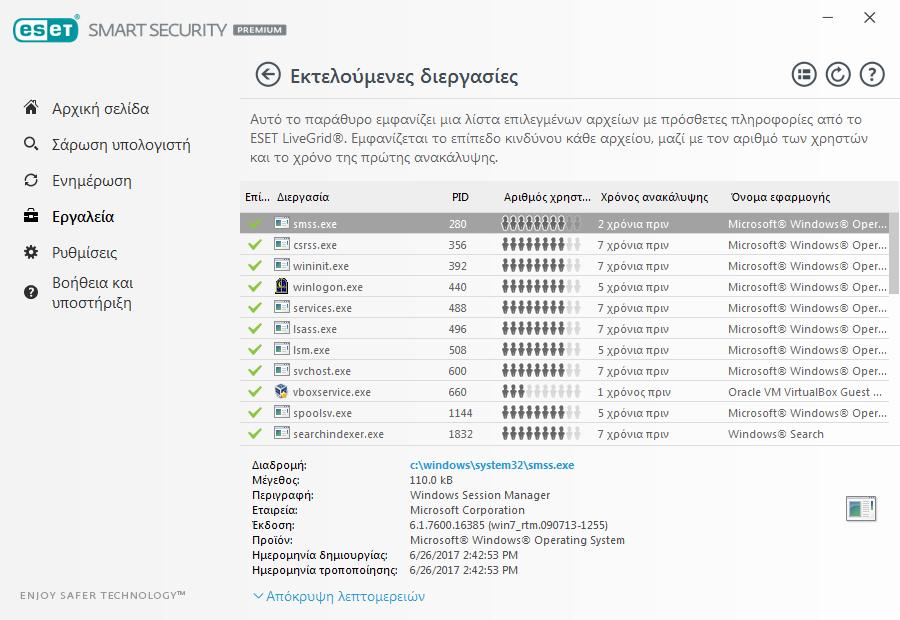Open help with the question mark icon

click(872, 75)
